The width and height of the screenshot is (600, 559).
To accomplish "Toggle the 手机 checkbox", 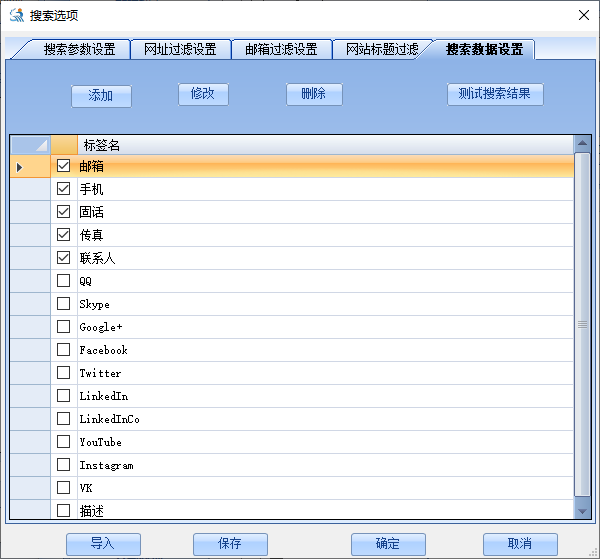I will coord(64,189).
